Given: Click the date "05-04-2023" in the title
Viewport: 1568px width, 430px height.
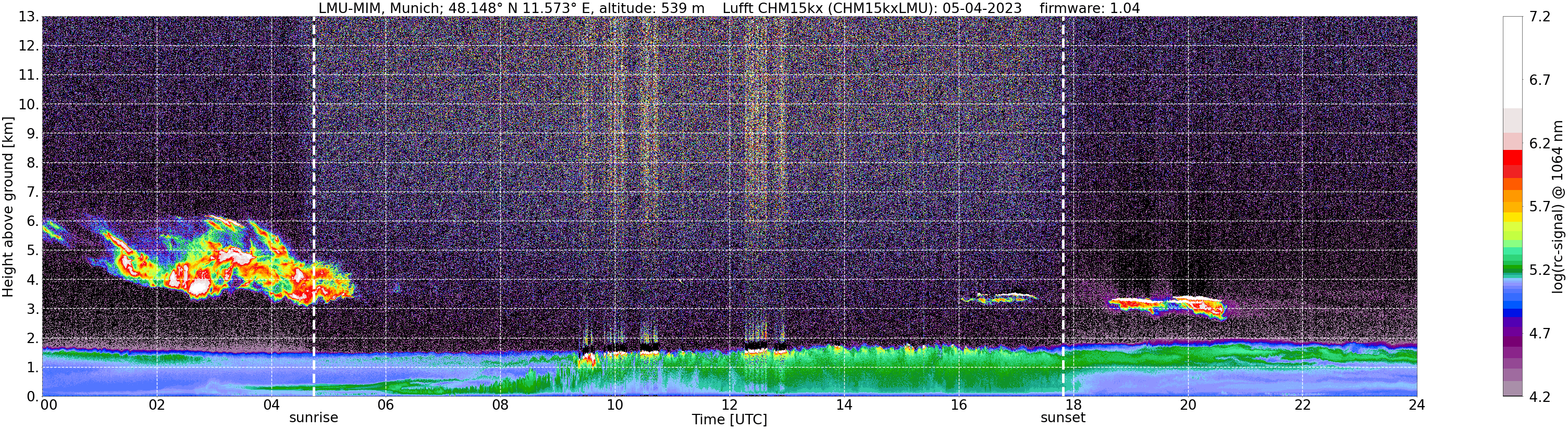Looking at the screenshot, I should 982,8.
